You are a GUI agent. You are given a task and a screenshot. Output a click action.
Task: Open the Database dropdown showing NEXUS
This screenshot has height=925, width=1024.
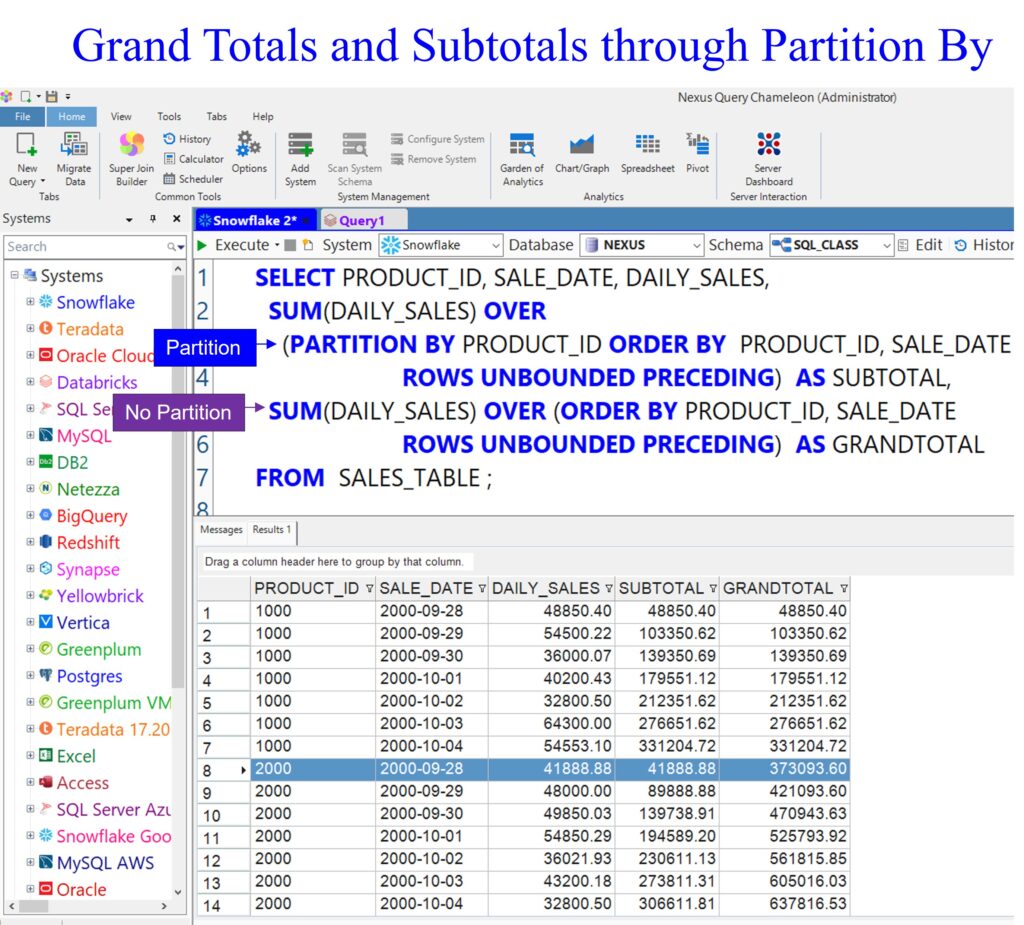643,245
